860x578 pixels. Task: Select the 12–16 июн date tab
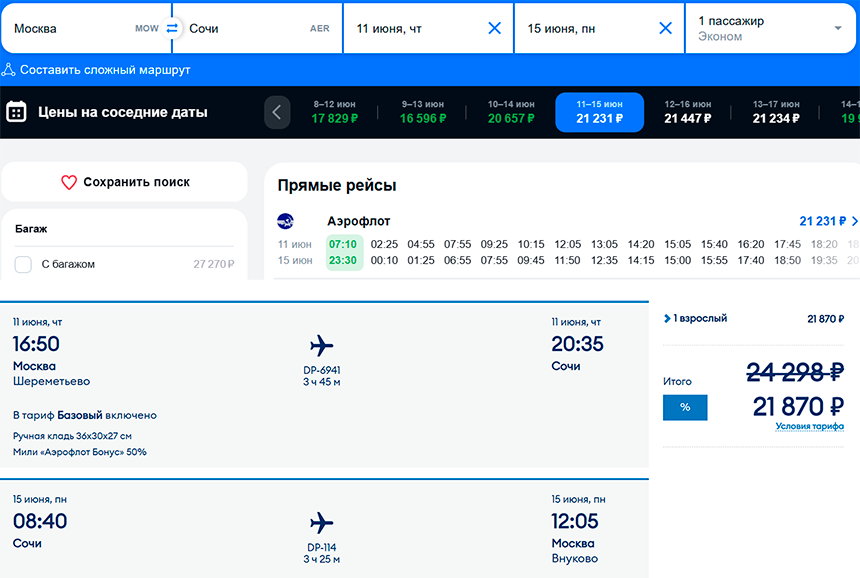click(x=688, y=112)
